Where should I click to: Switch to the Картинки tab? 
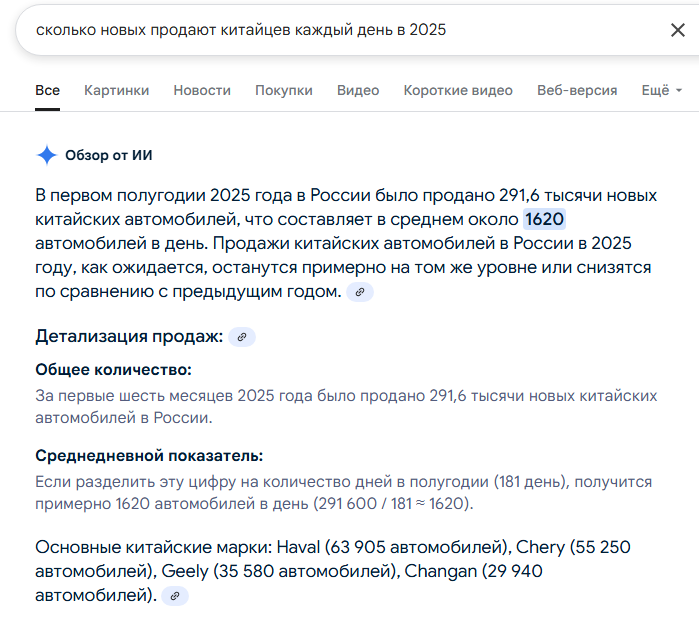click(116, 90)
